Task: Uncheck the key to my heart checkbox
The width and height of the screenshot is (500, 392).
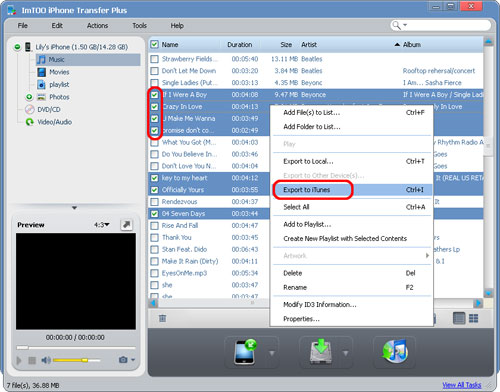Action: point(154,178)
